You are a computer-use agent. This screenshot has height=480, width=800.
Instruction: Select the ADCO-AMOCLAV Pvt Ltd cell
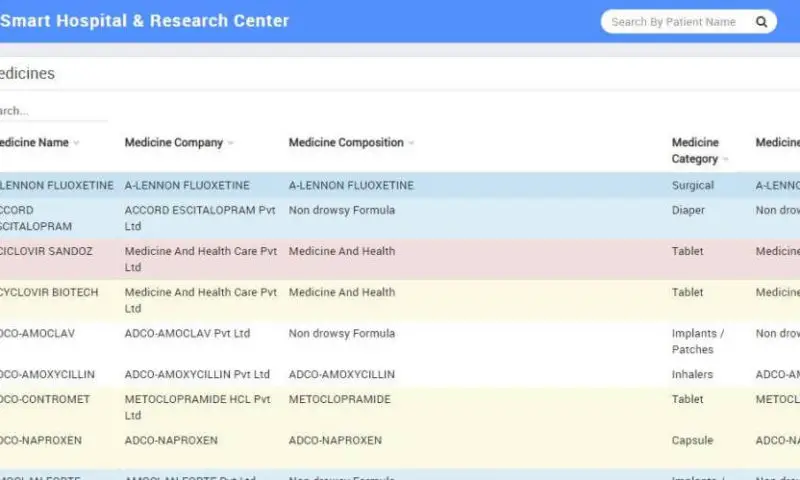click(x=187, y=333)
